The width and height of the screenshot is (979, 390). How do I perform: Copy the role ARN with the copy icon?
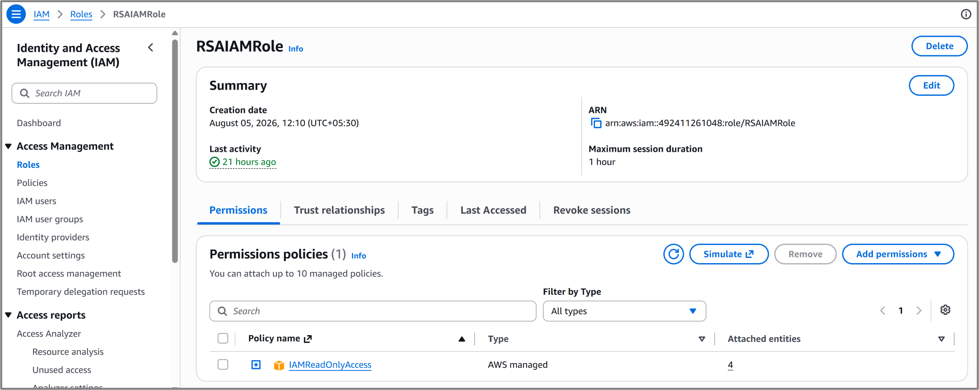click(x=596, y=123)
